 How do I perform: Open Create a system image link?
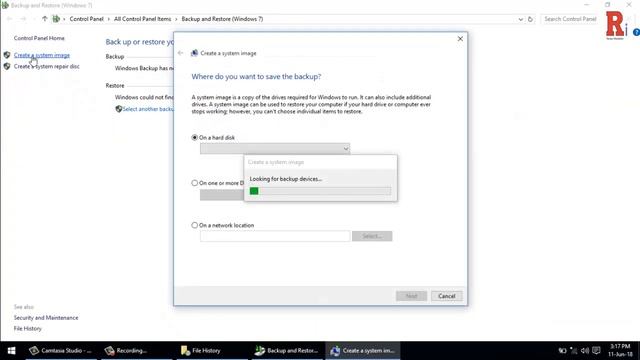pyautogui.click(x=42, y=55)
